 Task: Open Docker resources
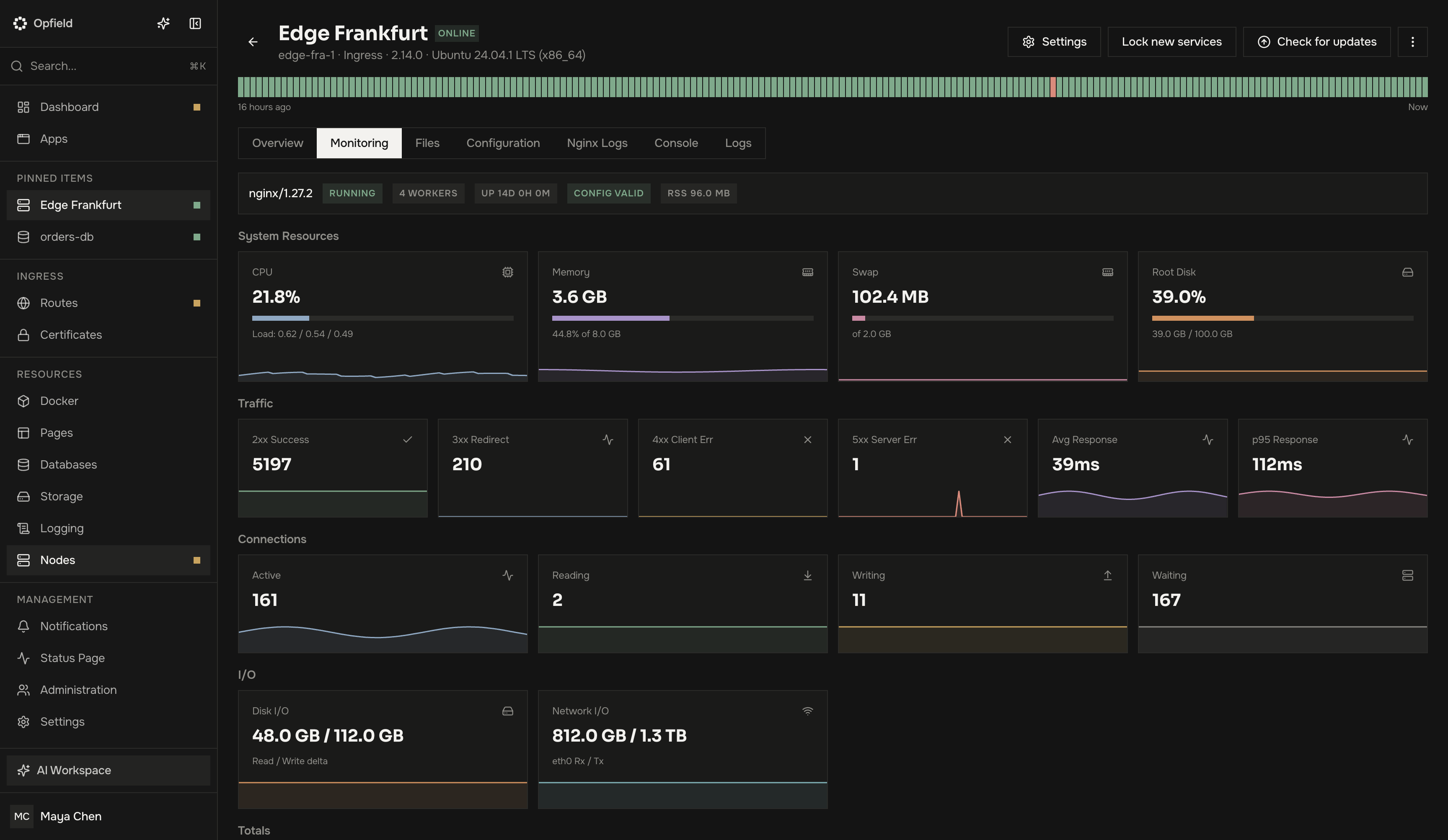click(108, 401)
